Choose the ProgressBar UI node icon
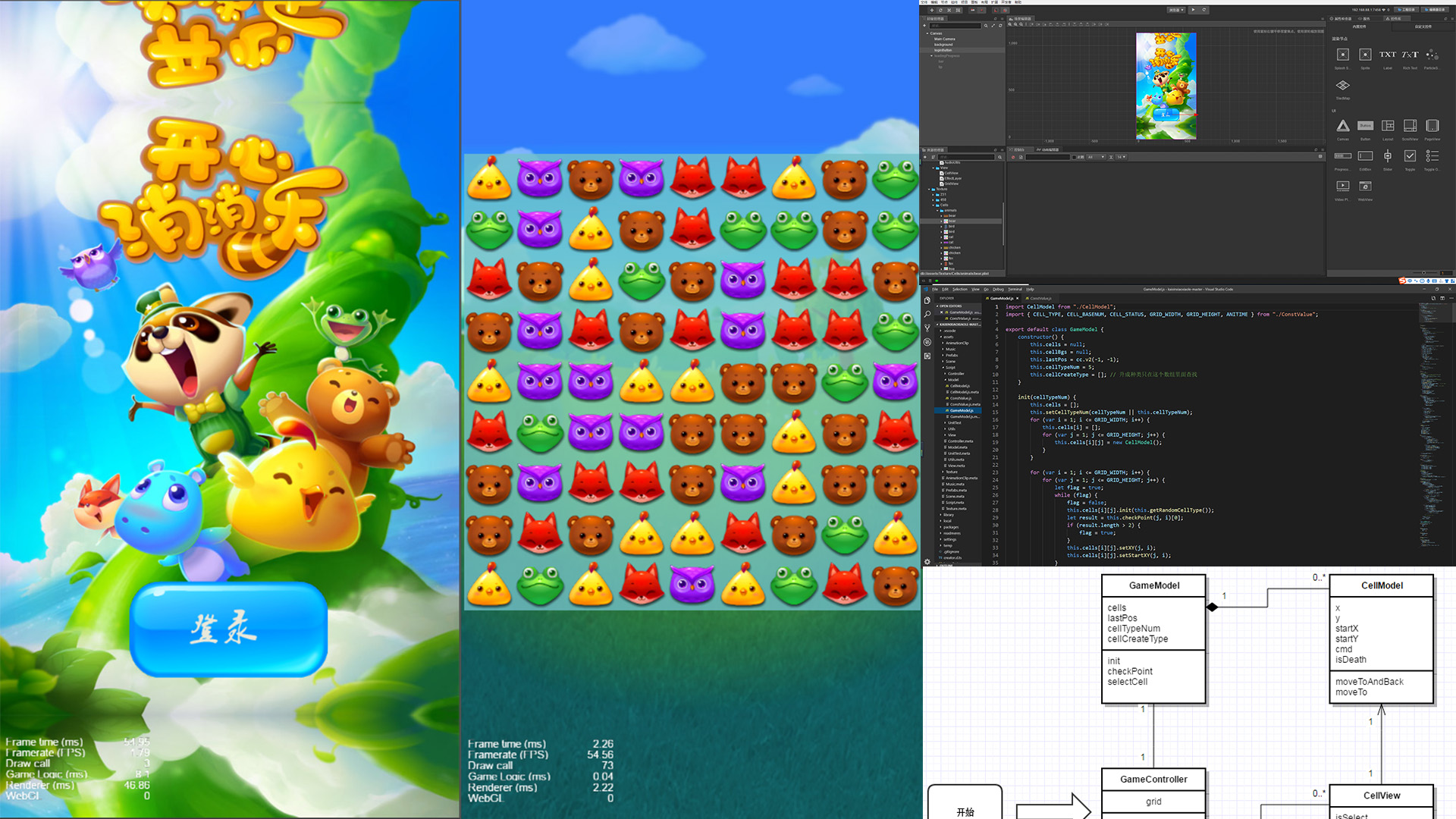Image resolution: width=1456 pixels, height=819 pixels. 1343,156
